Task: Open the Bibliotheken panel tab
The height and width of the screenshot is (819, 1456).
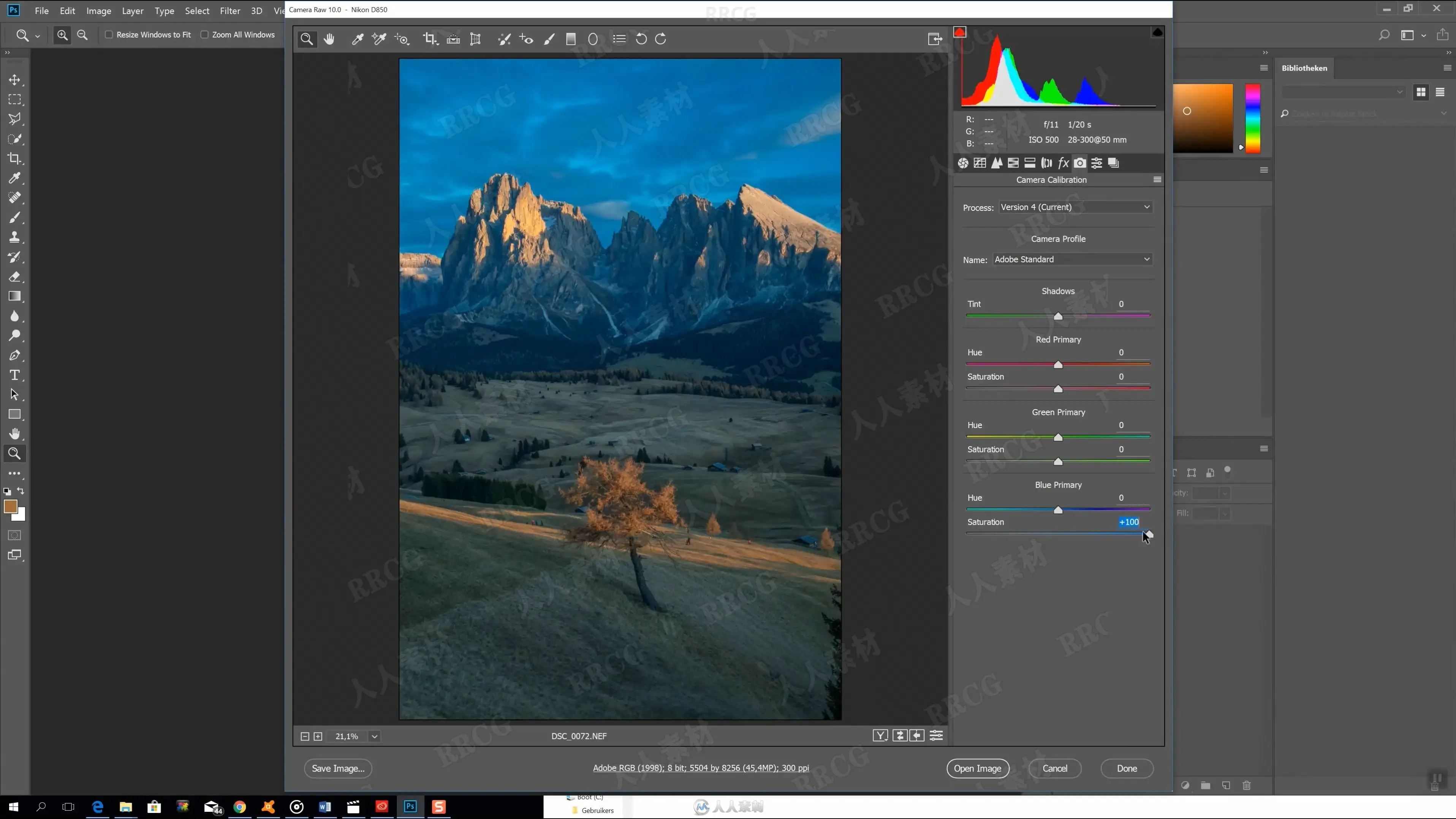Action: tap(1304, 68)
